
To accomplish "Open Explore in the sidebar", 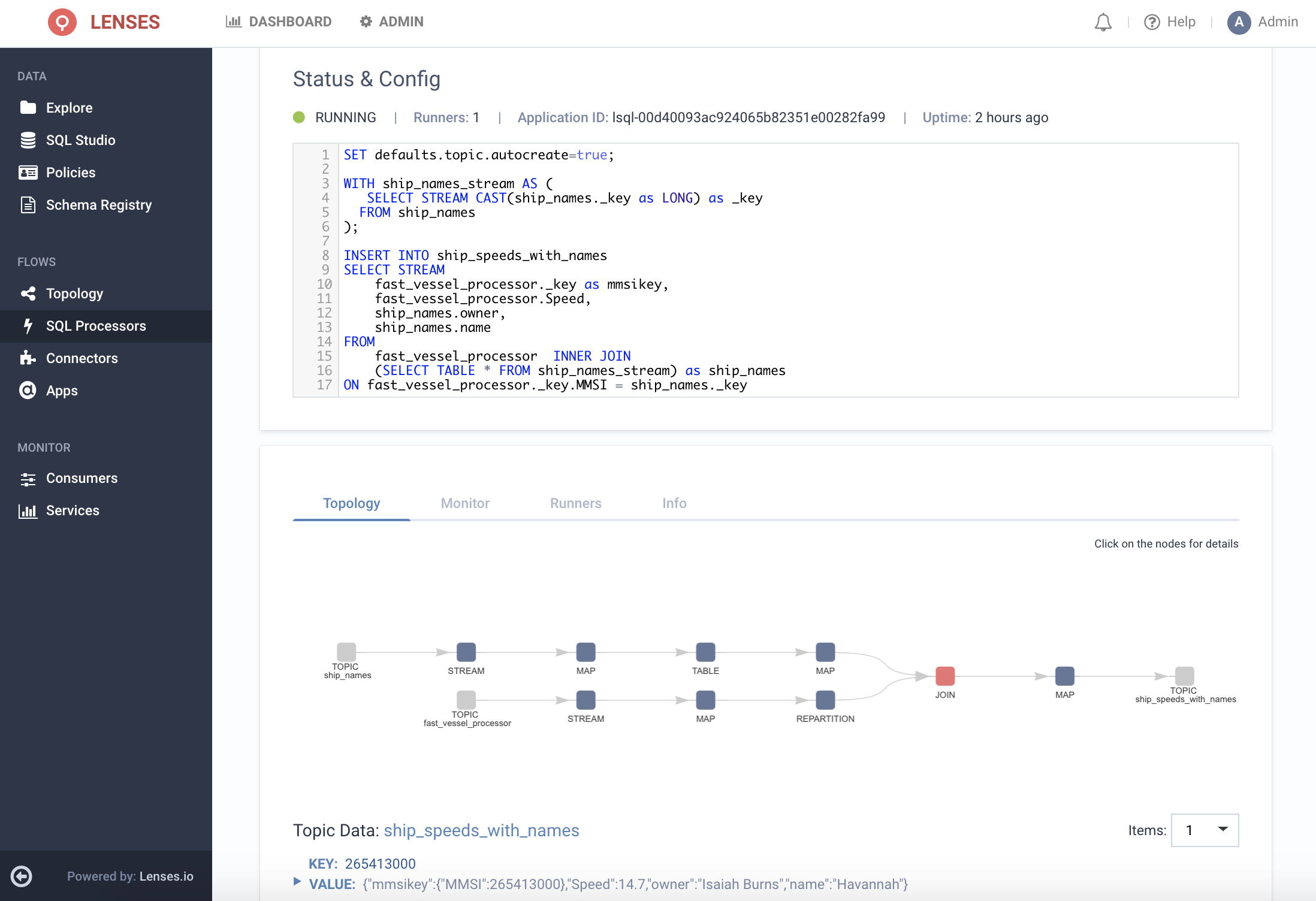I will 106,108.
